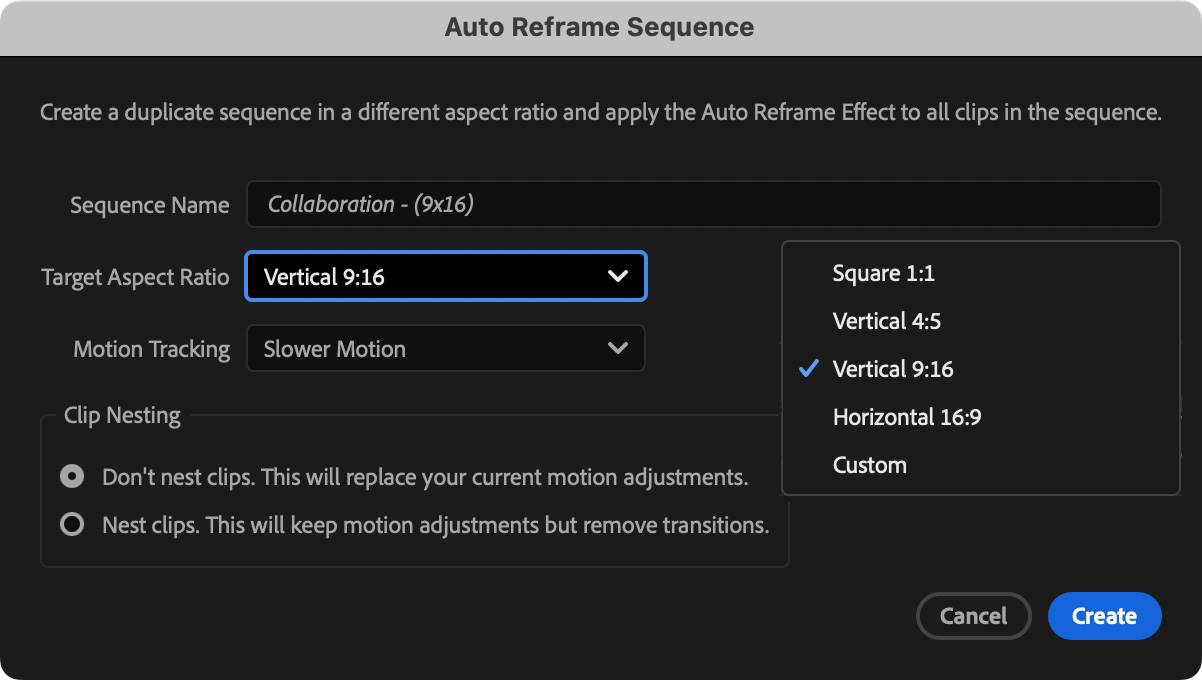Click the Auto Reframe Sequence title bar
The width and height of the screenshot is (1202, 680).
point(600,27)
